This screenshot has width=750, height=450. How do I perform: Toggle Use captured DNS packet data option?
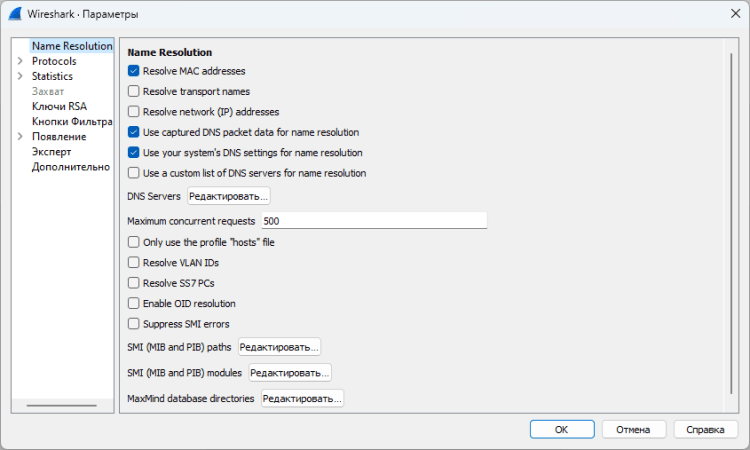tap(134, 132)
